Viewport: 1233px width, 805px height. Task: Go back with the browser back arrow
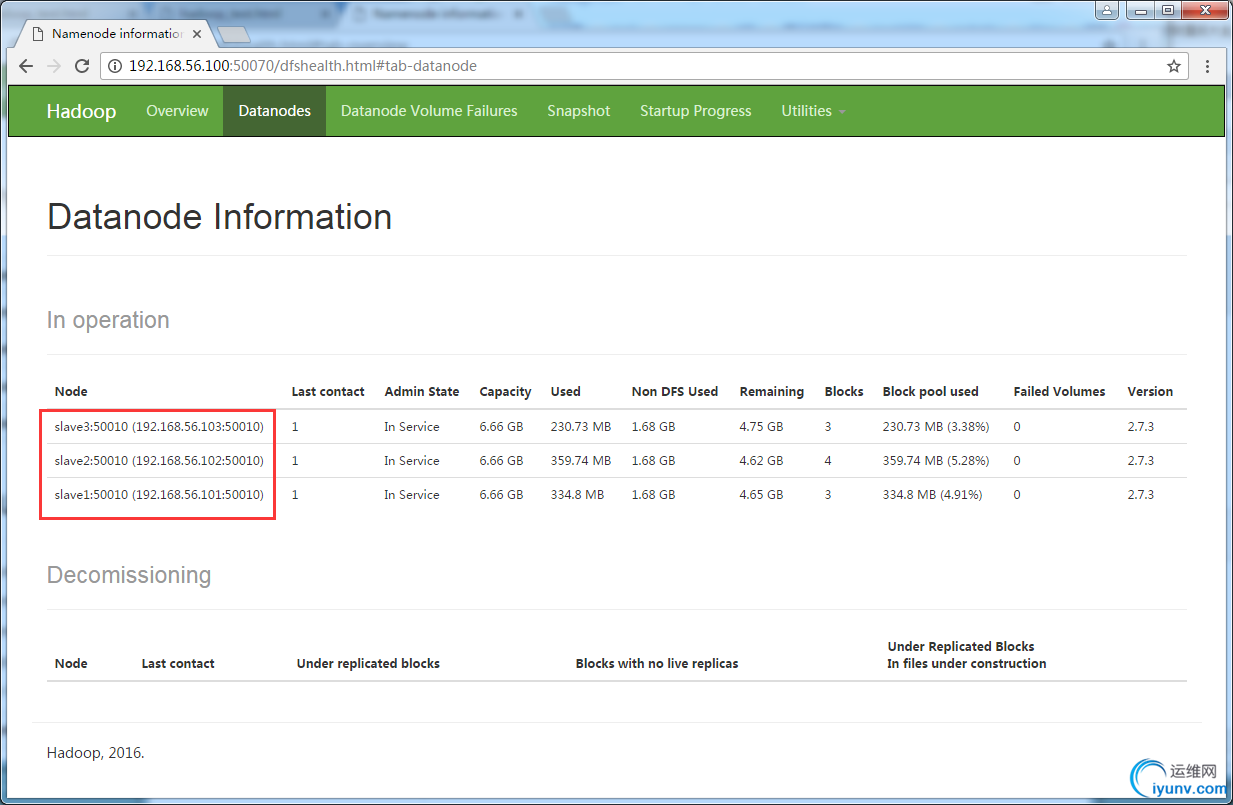[x=26, y=66]
